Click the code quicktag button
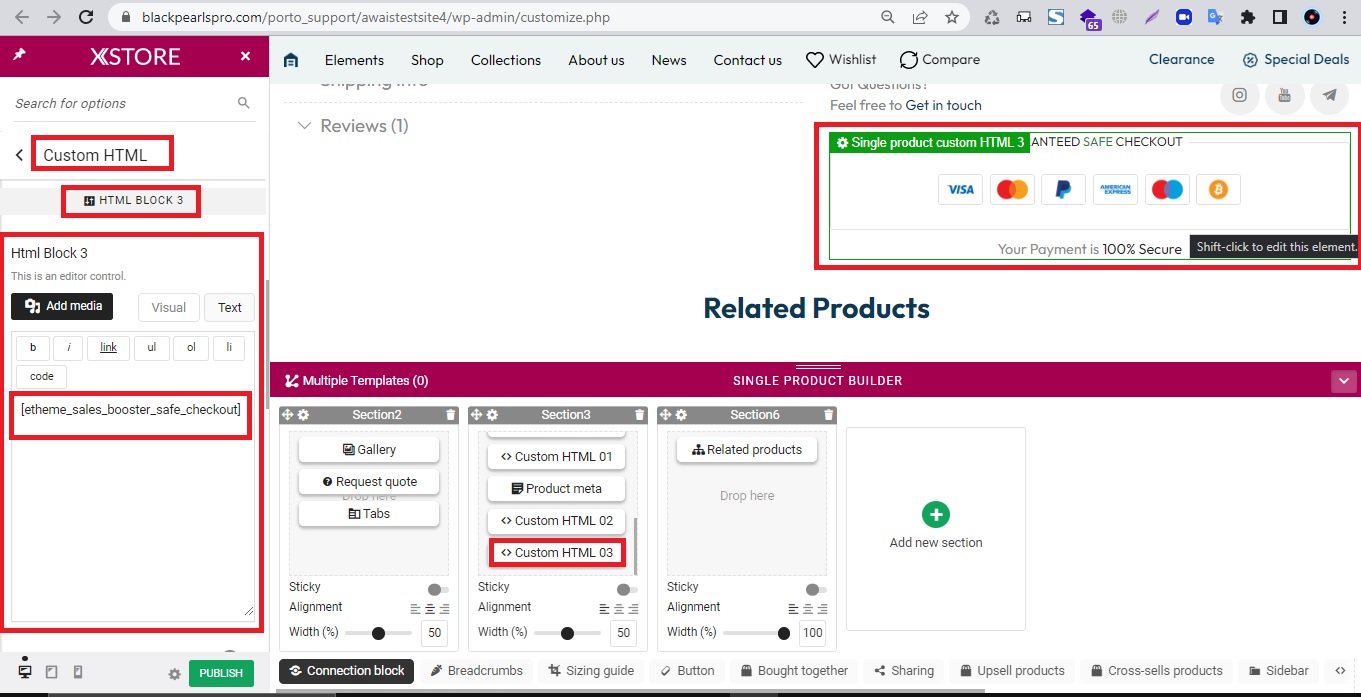Screen dimensions: 1361x697 tap(42, 376)
